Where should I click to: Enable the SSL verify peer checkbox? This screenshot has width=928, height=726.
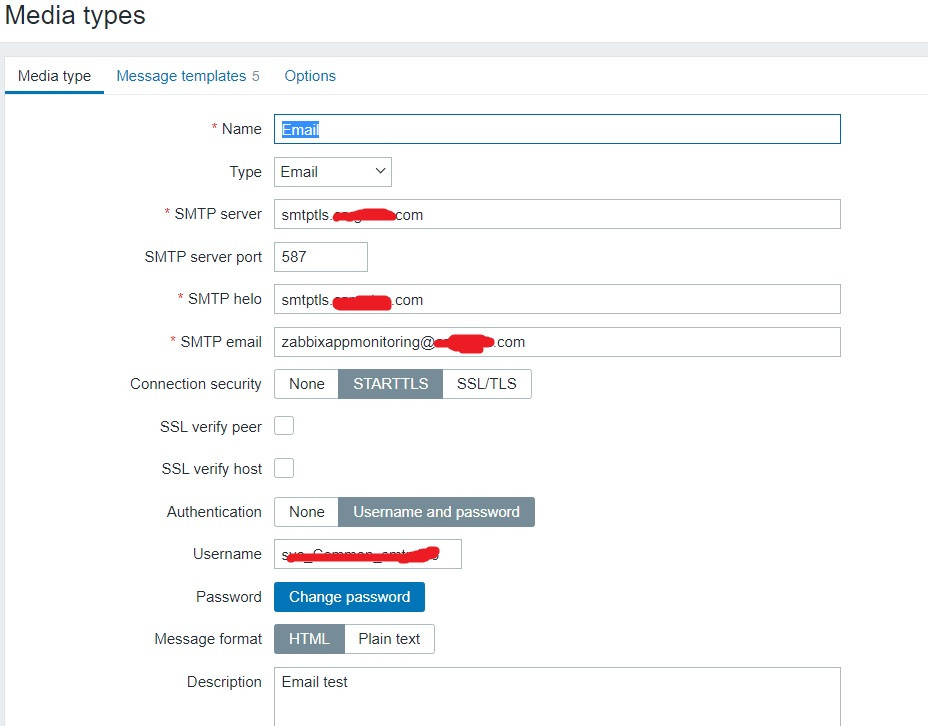284,426
